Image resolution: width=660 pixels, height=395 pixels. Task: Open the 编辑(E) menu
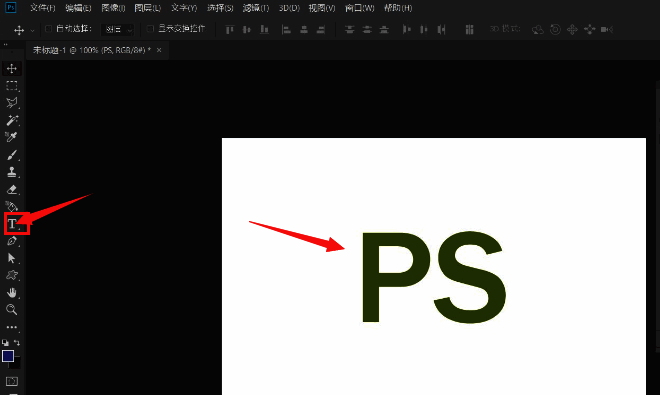[x=78, y=8]
